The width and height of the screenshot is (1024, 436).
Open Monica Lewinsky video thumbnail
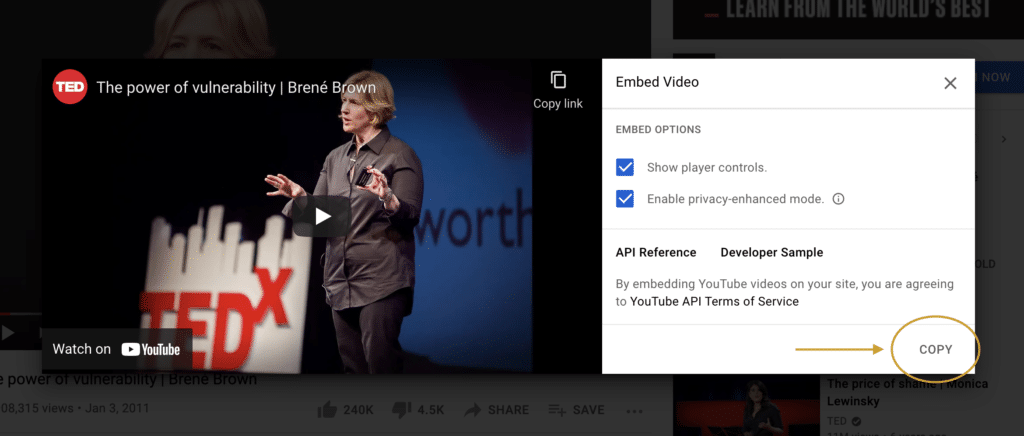click(746, 405)
